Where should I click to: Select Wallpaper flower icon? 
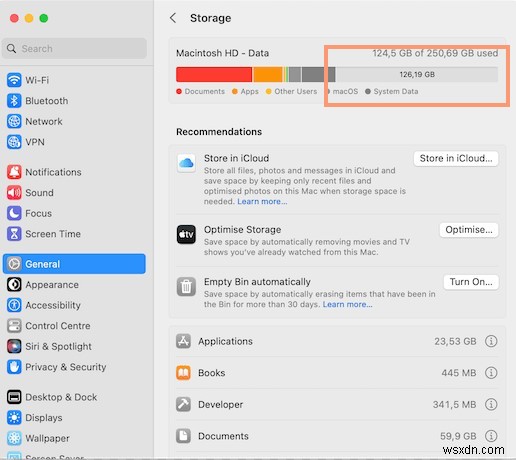(14, 438)
